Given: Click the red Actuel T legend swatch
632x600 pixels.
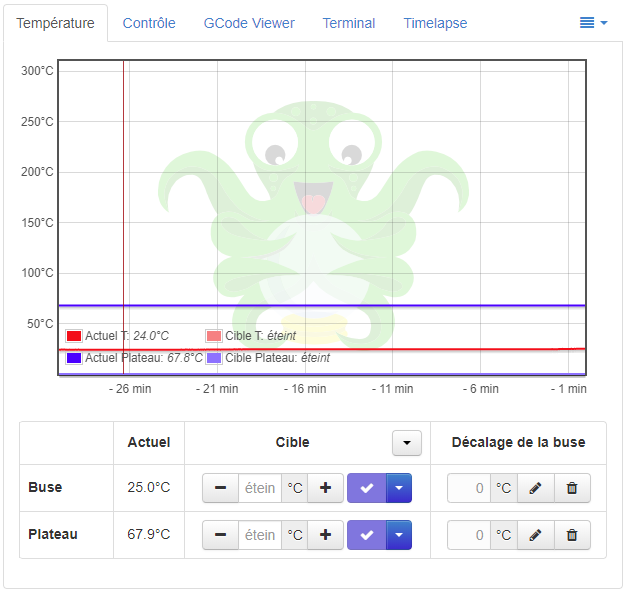Looking at the screenshot, I should click(74, 336).
